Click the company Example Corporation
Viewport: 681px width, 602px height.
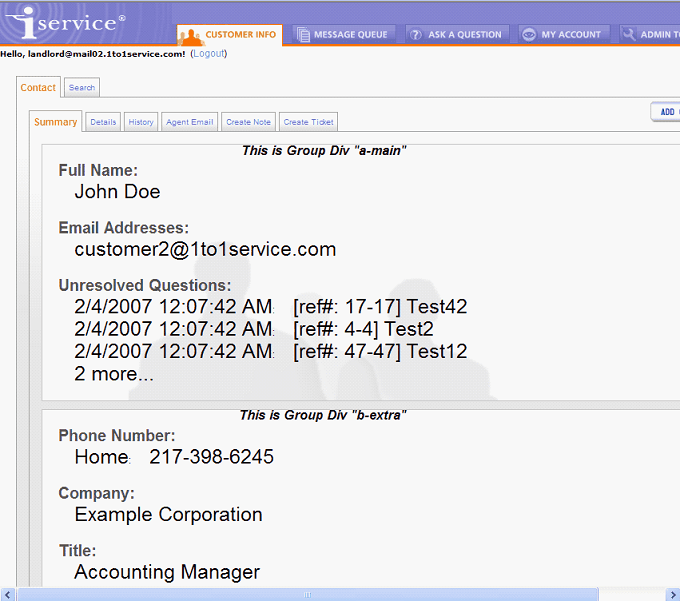169,515
